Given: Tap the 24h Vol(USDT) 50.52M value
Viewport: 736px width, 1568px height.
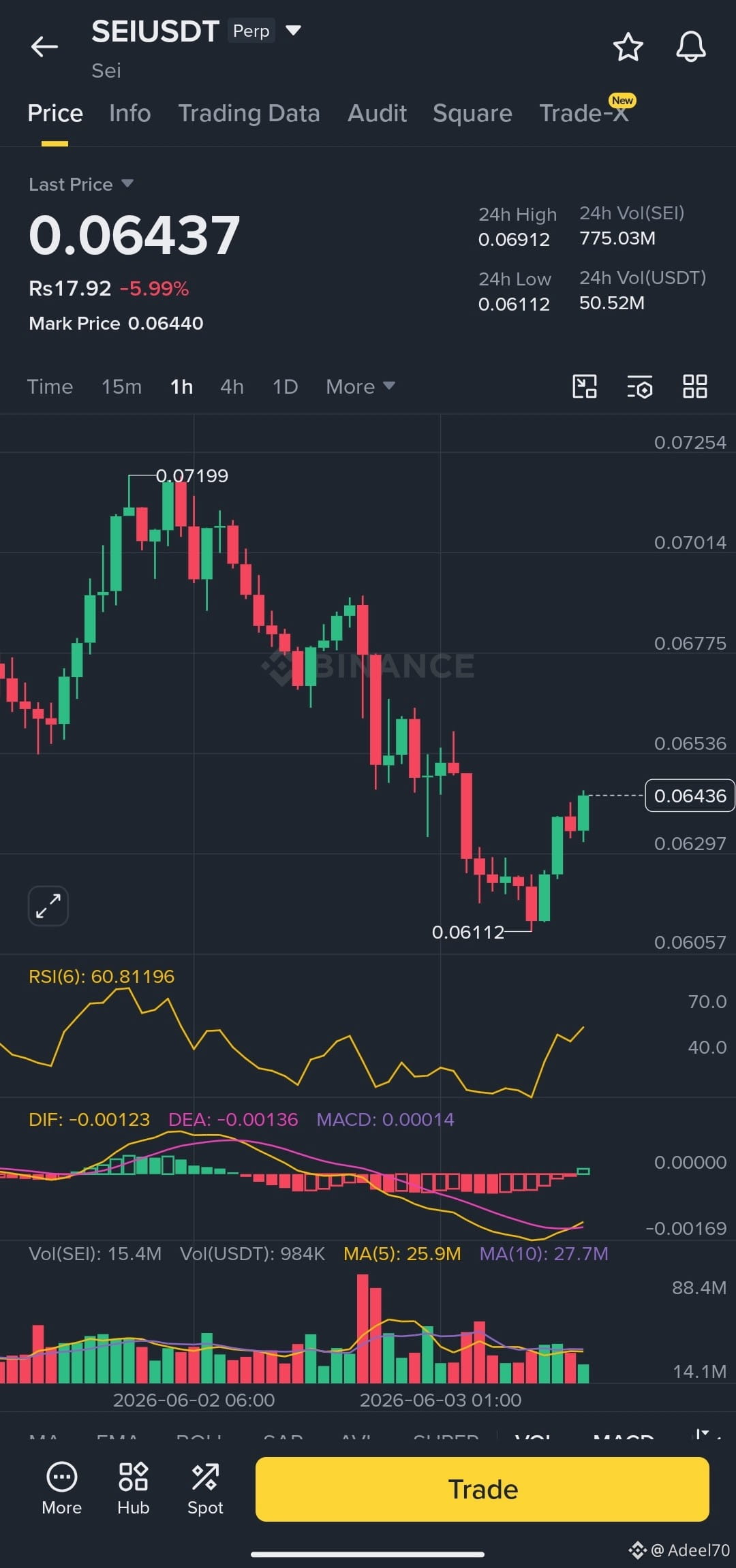Looking at the screenshot, I should click(x=612, y=303).
